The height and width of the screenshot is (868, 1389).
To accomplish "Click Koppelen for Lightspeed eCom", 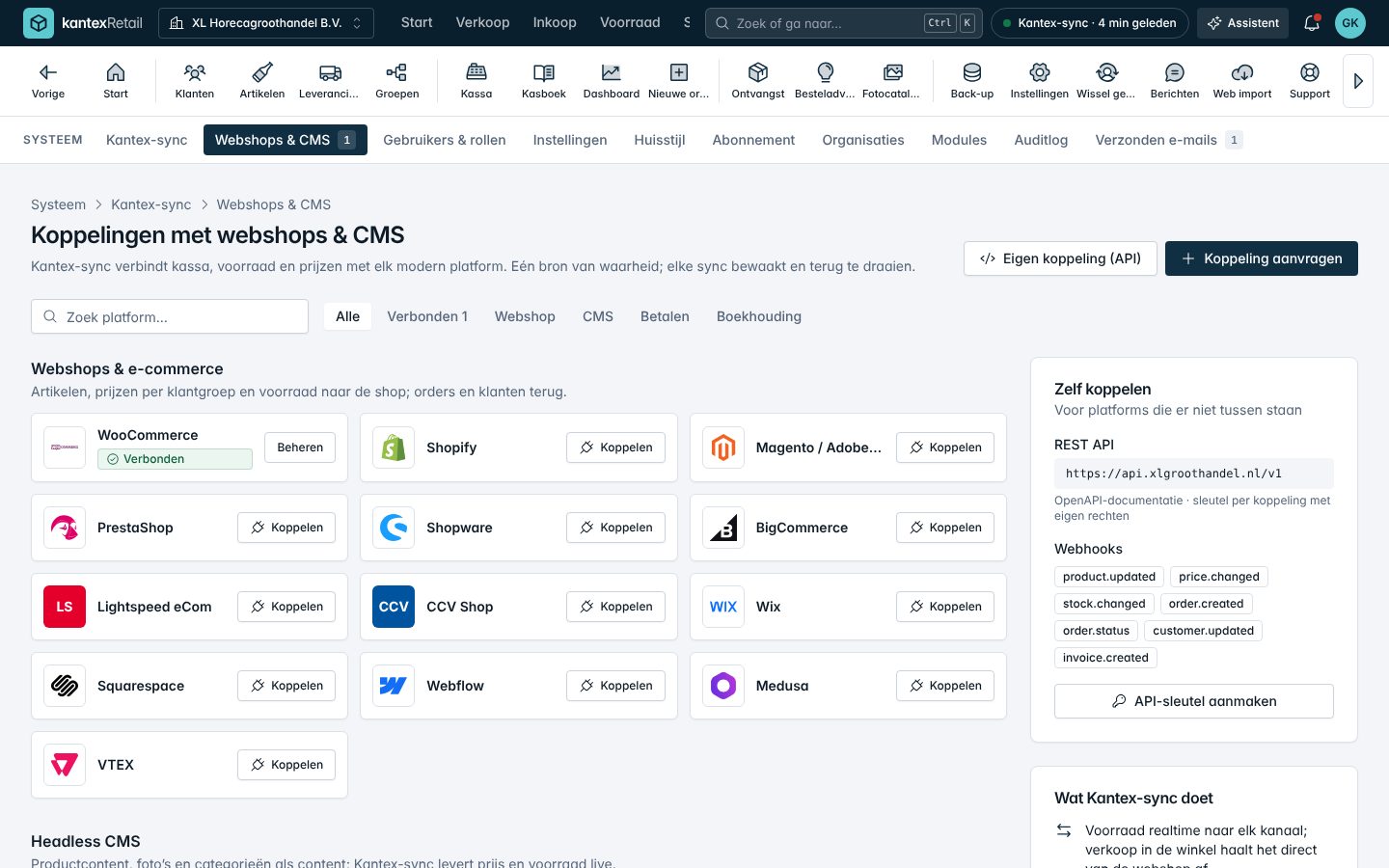I will [x=286, y=607].
